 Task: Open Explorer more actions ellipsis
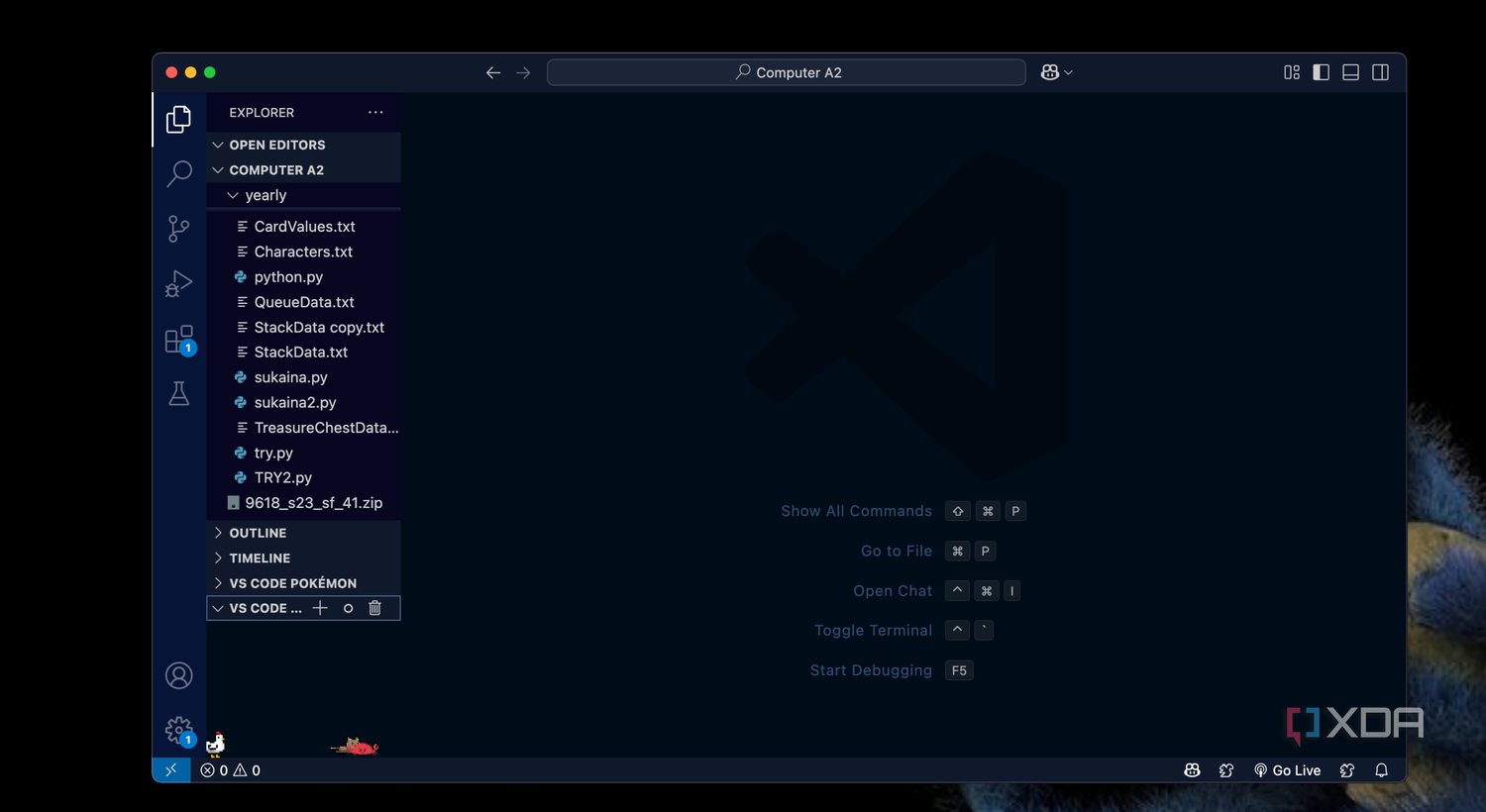[x=375, y=112]
